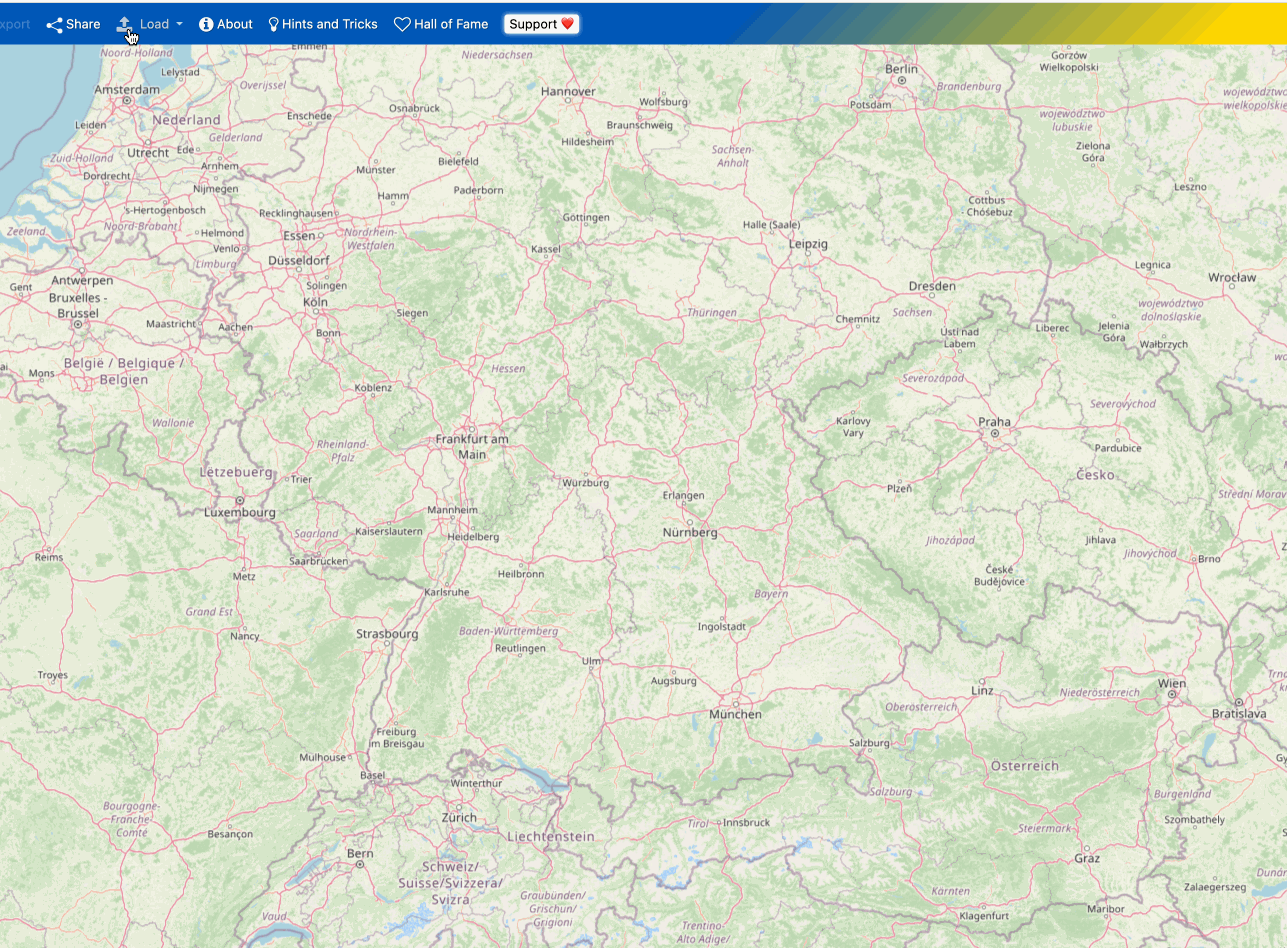
Task: Select Frankfurt am Main on the map
Action: point(472,446)
